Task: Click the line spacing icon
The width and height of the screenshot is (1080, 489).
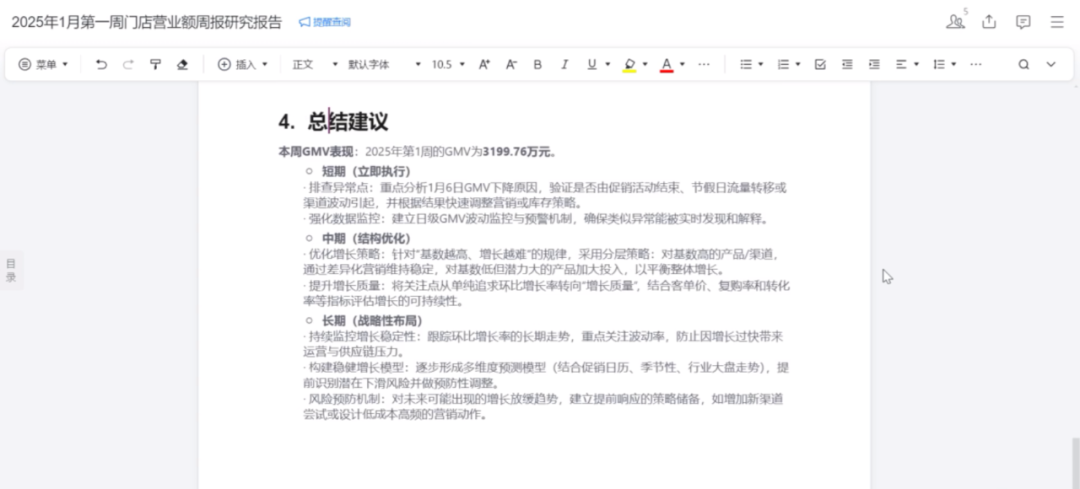Action: tap(938, 64)
